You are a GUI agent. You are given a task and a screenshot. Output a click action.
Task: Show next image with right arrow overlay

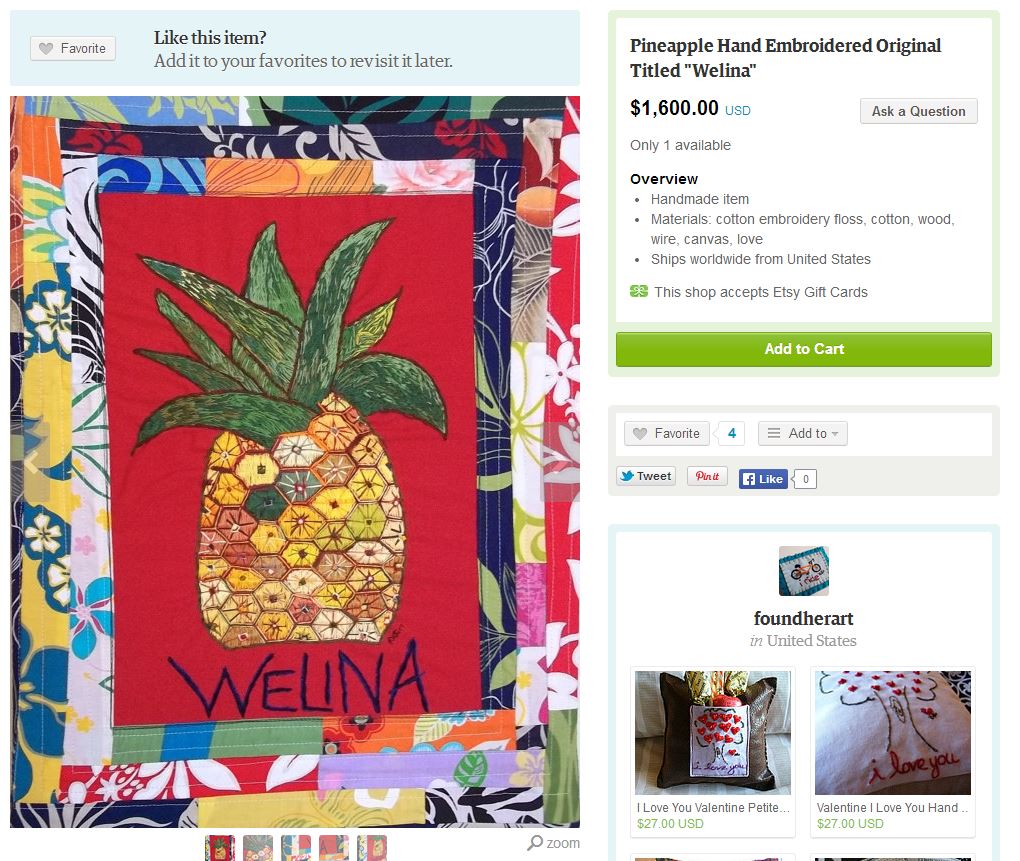560,462
